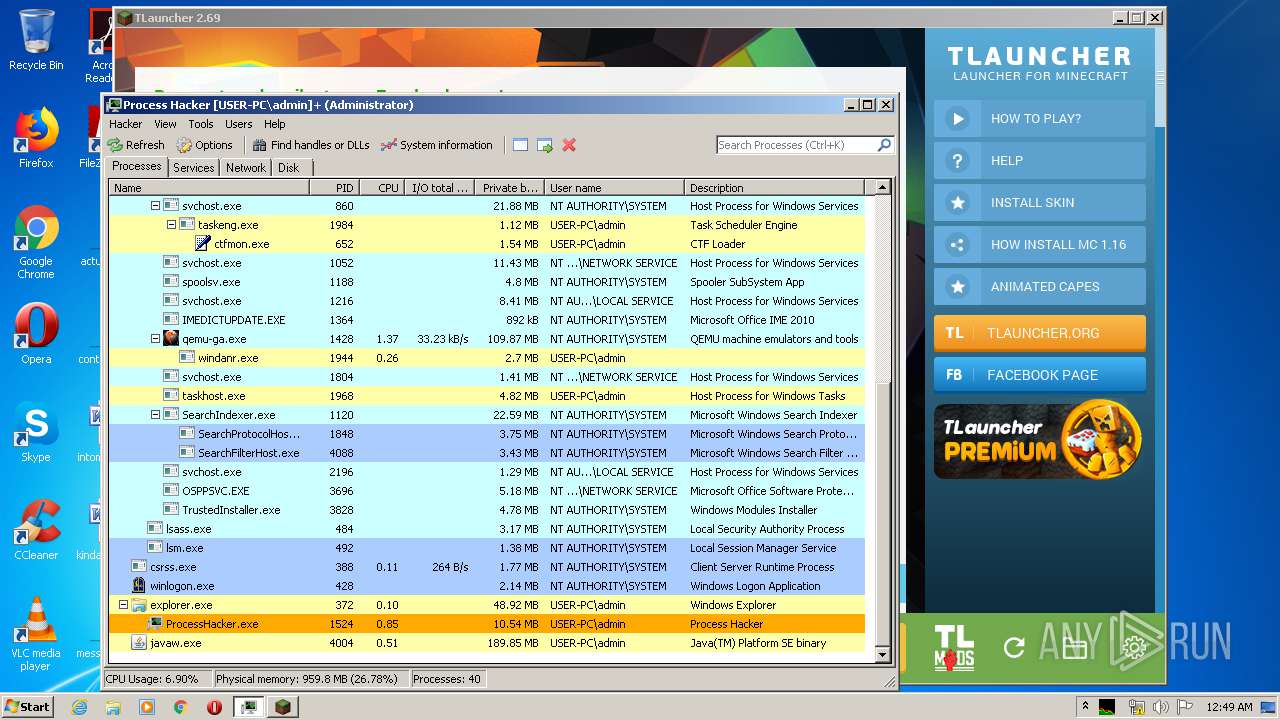Collapse the svchost.exe 860 tree node

tap(155, 206)
